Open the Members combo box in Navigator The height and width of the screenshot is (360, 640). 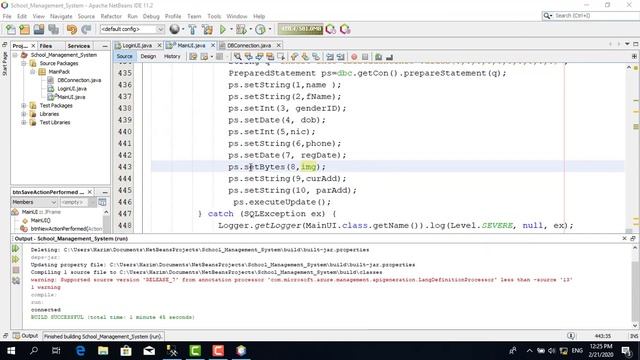[x=34, y=202]
